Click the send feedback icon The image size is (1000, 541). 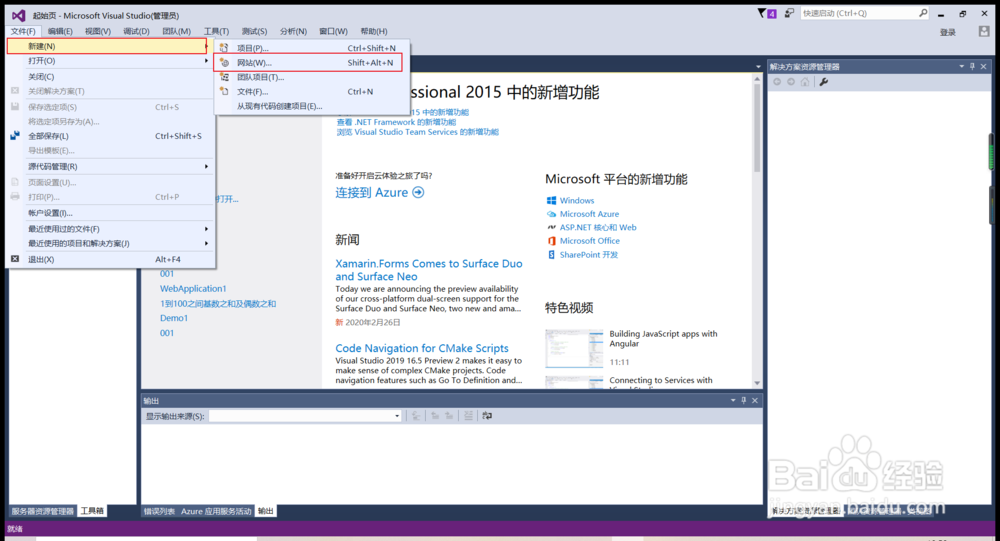[x=790, y=13]
